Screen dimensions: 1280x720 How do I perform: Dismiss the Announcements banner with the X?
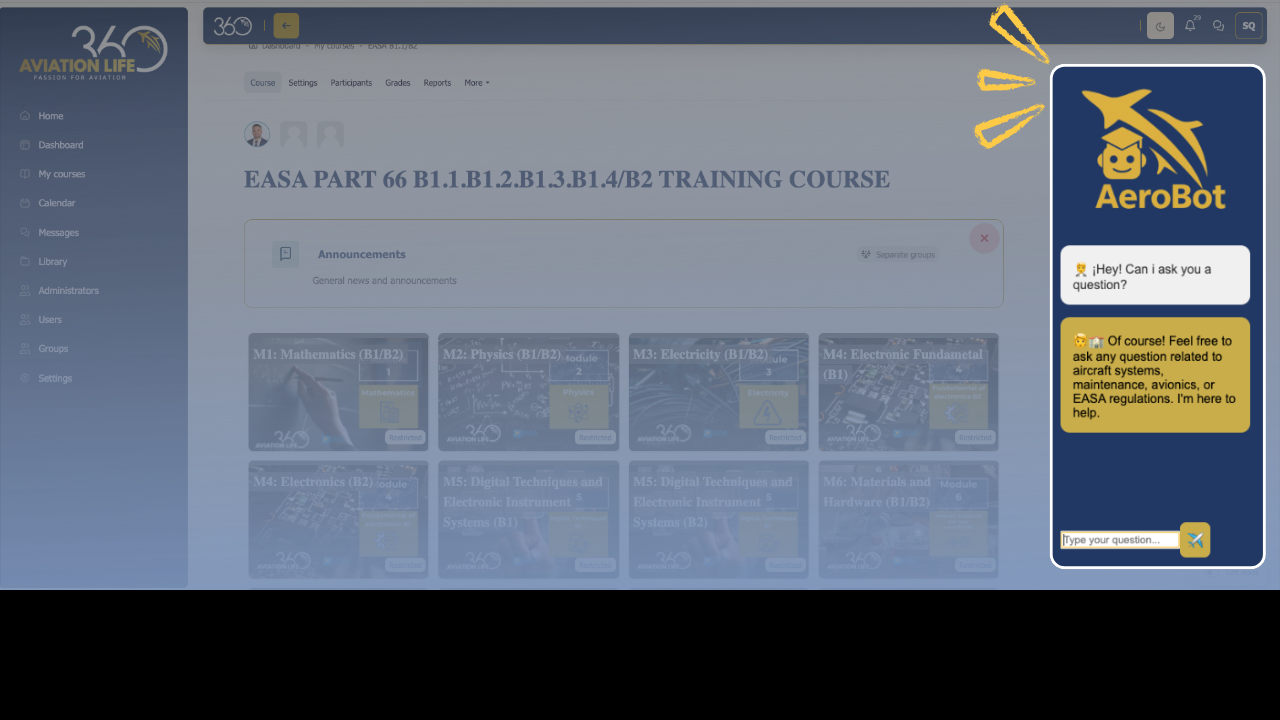[983, 238]
